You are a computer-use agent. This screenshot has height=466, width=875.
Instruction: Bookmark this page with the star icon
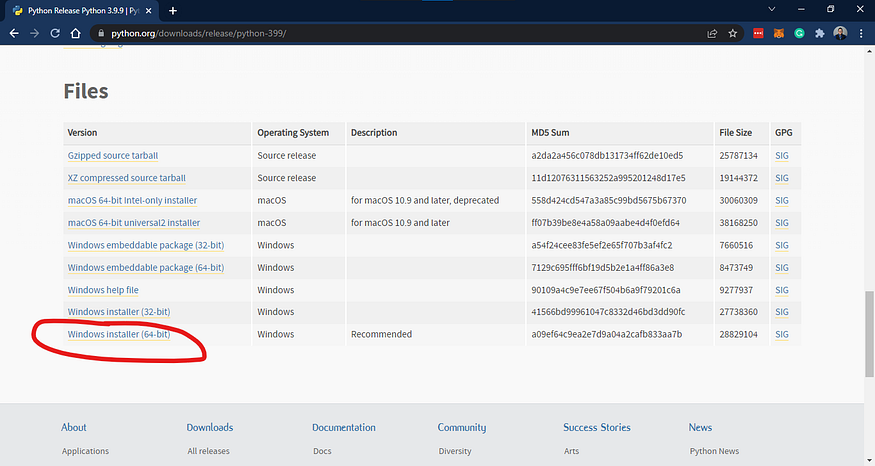point(733,33)
